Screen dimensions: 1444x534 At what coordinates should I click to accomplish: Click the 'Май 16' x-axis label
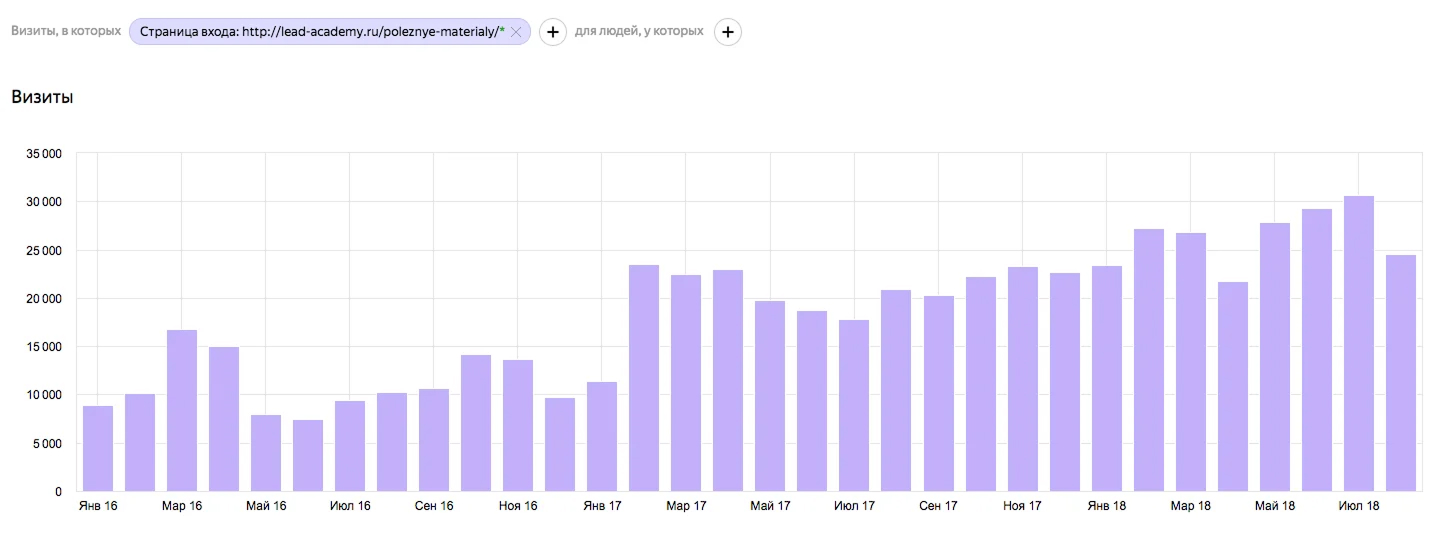pos(266,506)
